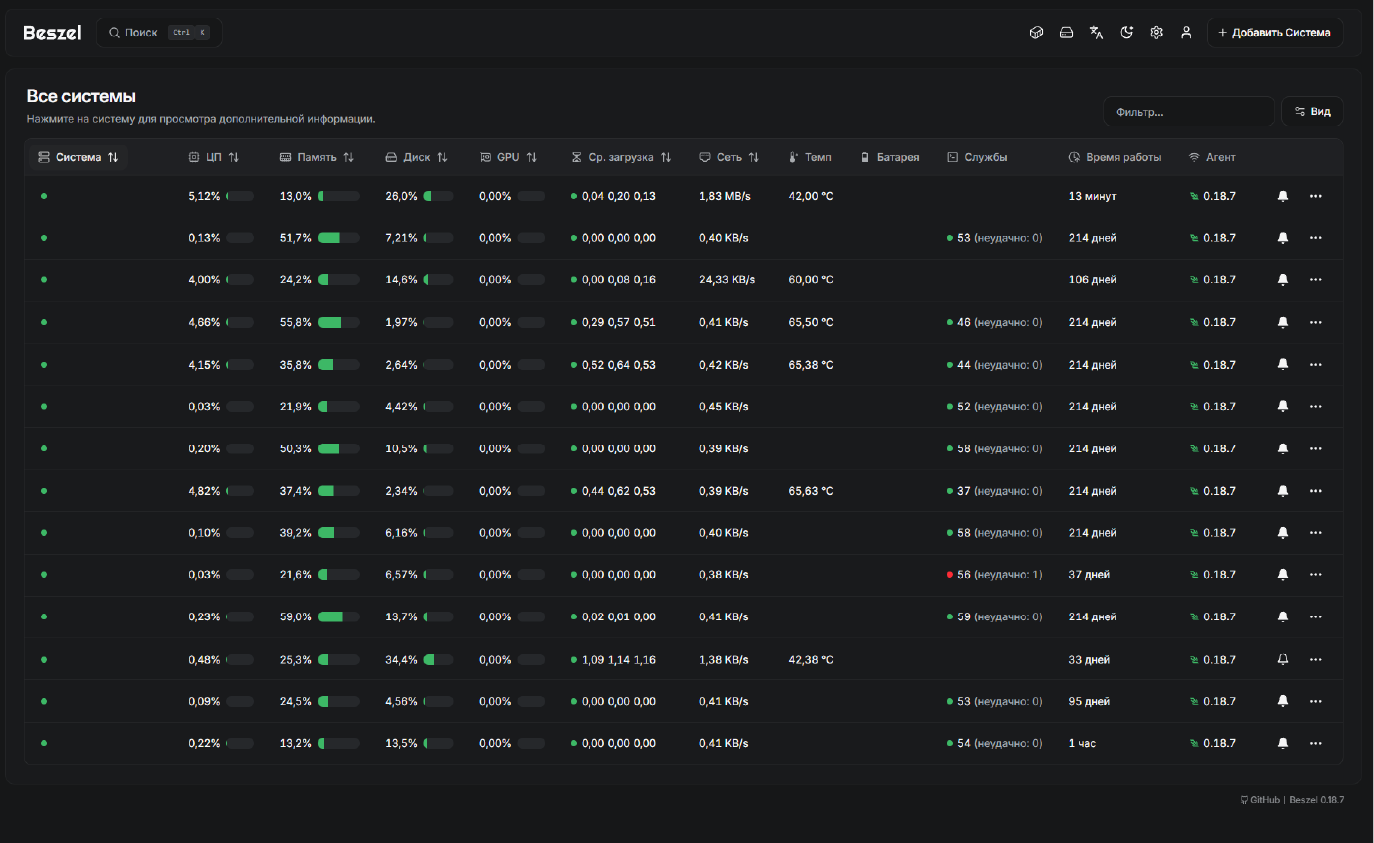The height and width of the screenshot is (843, 1374).
Task: Sort the table by the Память column
Action: [317, 157]
